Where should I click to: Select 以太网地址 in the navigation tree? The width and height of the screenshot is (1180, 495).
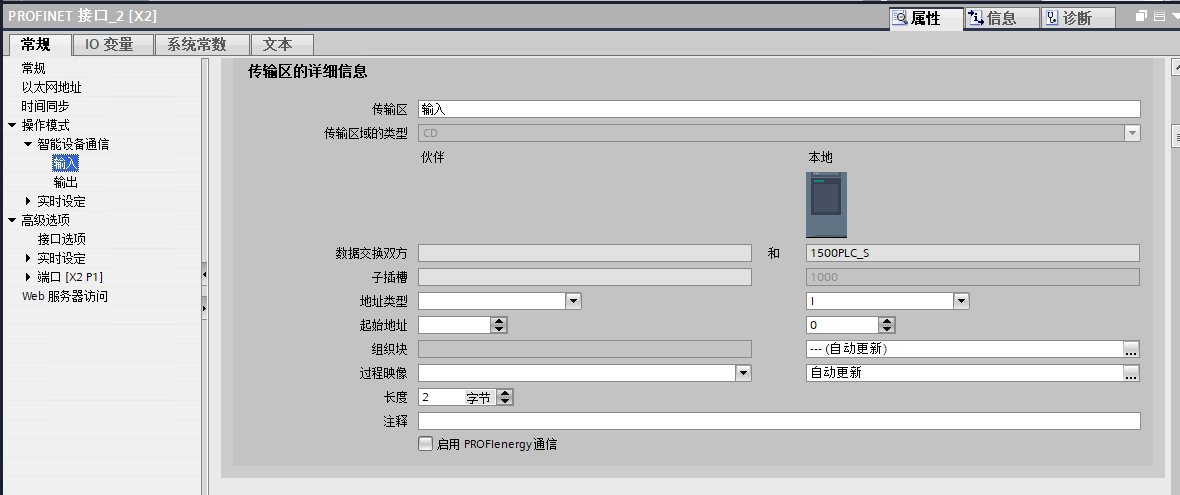pos(52,87)
